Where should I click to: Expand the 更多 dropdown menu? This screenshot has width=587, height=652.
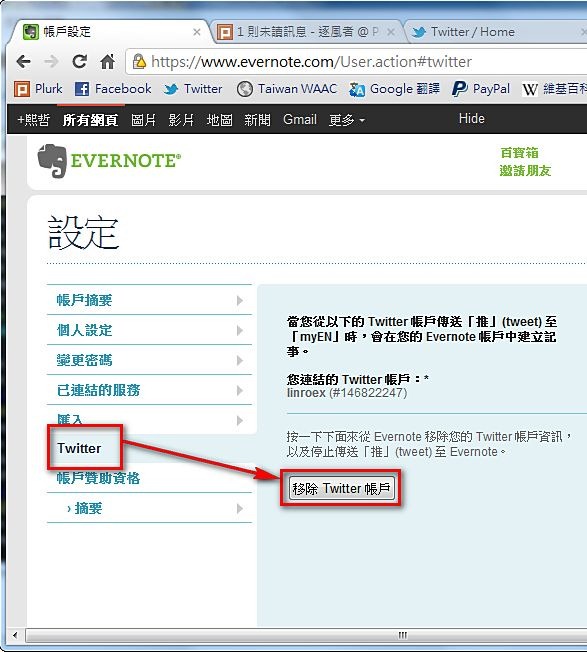tap(347, 120)
